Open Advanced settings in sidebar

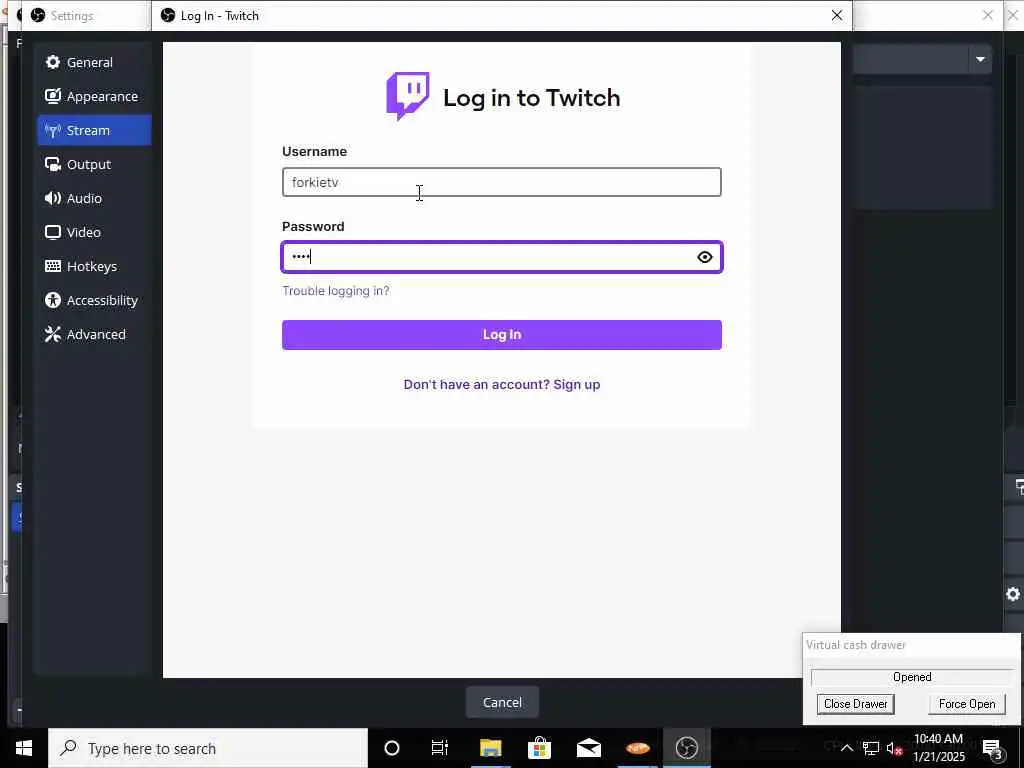point(94,334)
